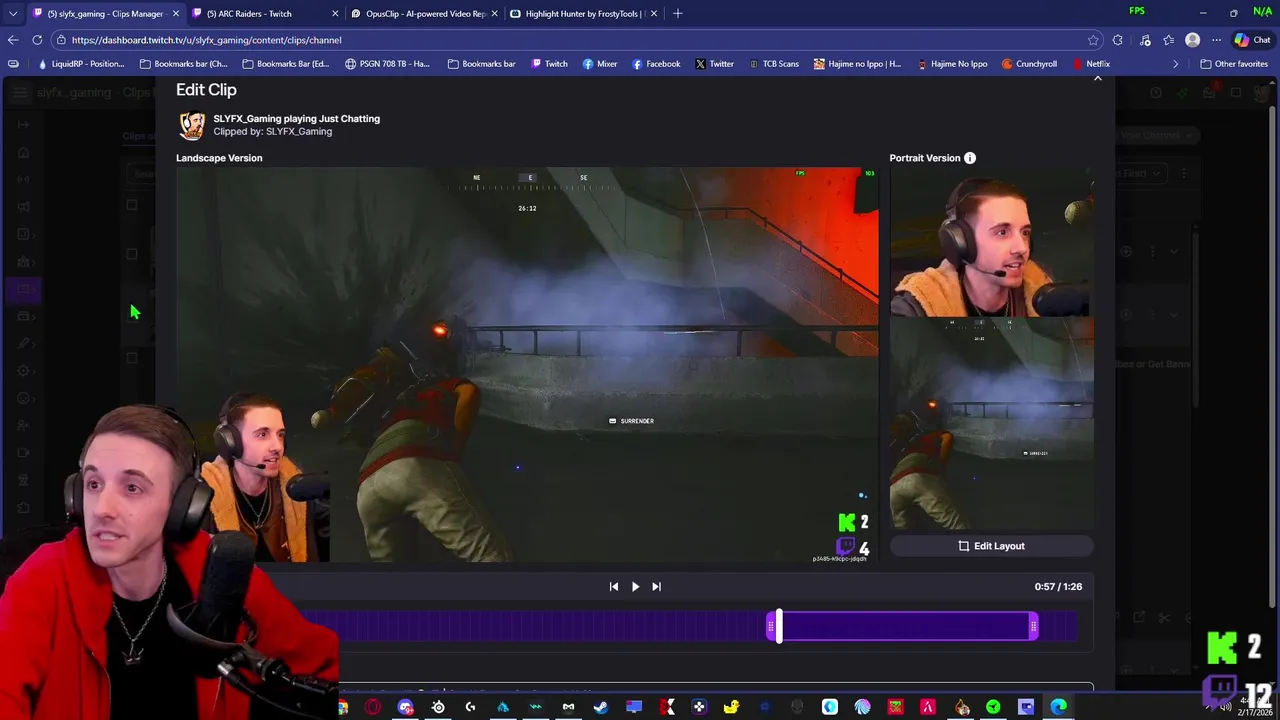The height and width of the screenshot is (720, 1280).
Task: Tick the first clip row checkbox
Action: [132, 205]
